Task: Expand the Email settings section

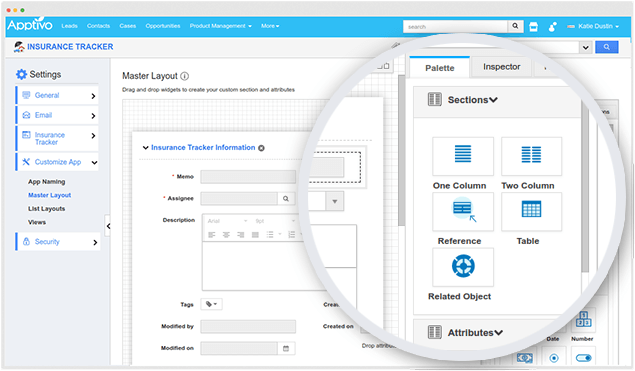Action: [x=57, y=115]
